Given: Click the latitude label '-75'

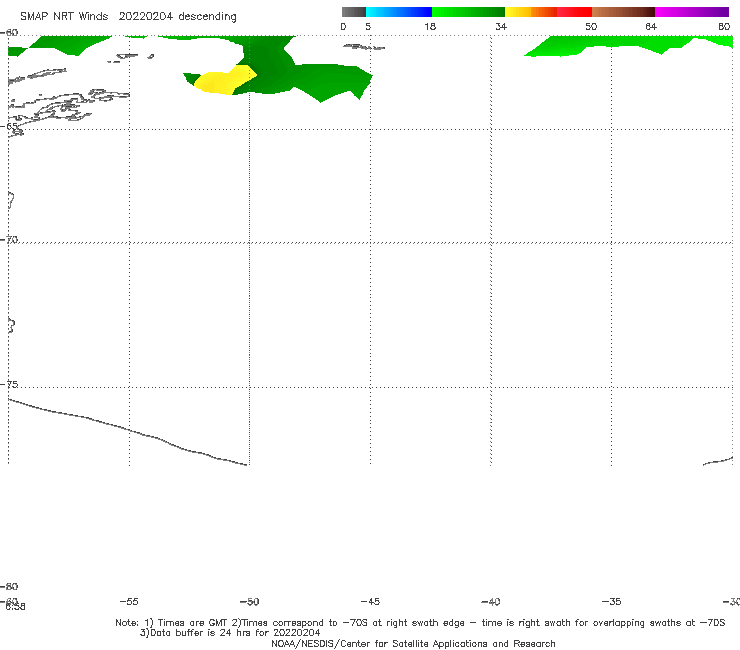Looking at the screenshot, I should click(9, 384).
